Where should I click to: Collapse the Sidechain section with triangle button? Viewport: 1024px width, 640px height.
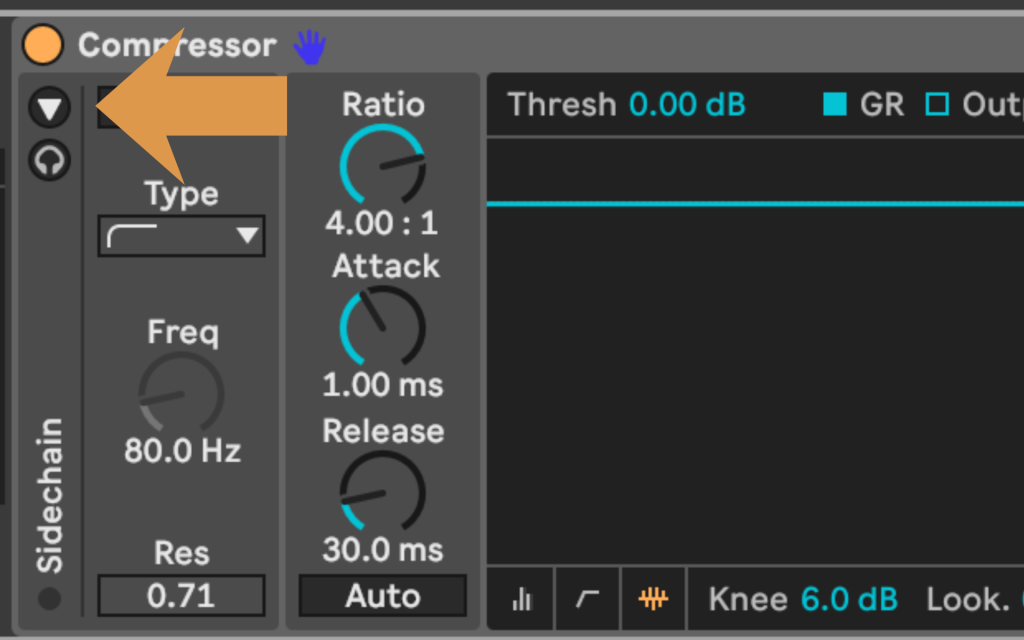49,107
